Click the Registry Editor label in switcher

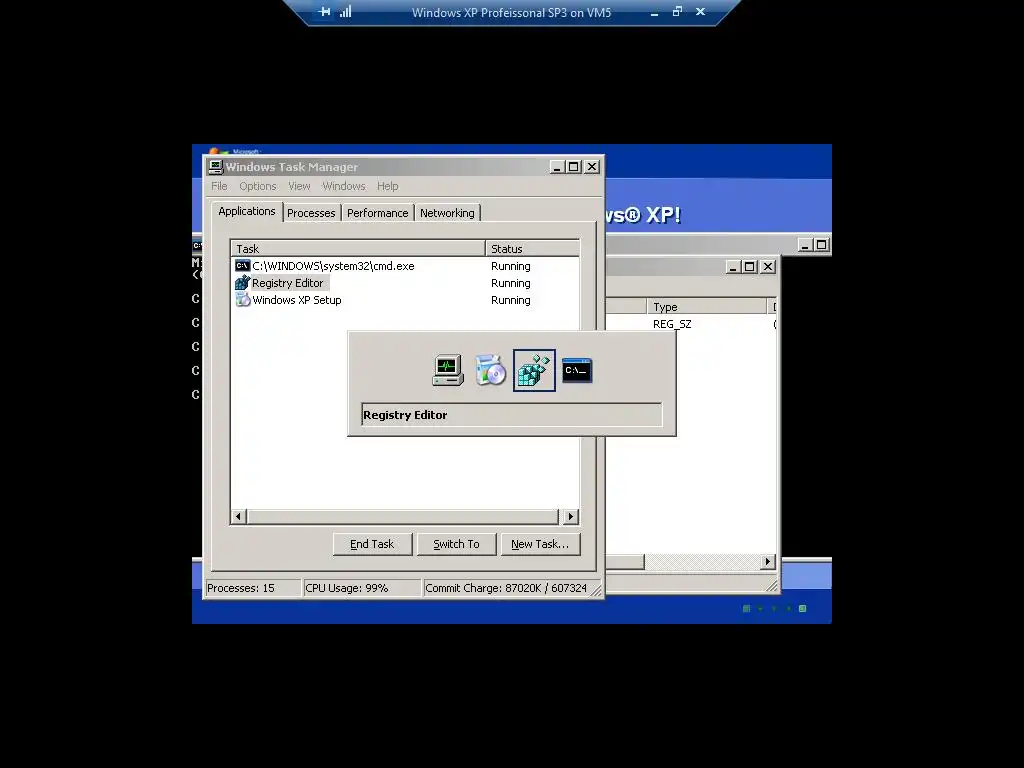406,415
